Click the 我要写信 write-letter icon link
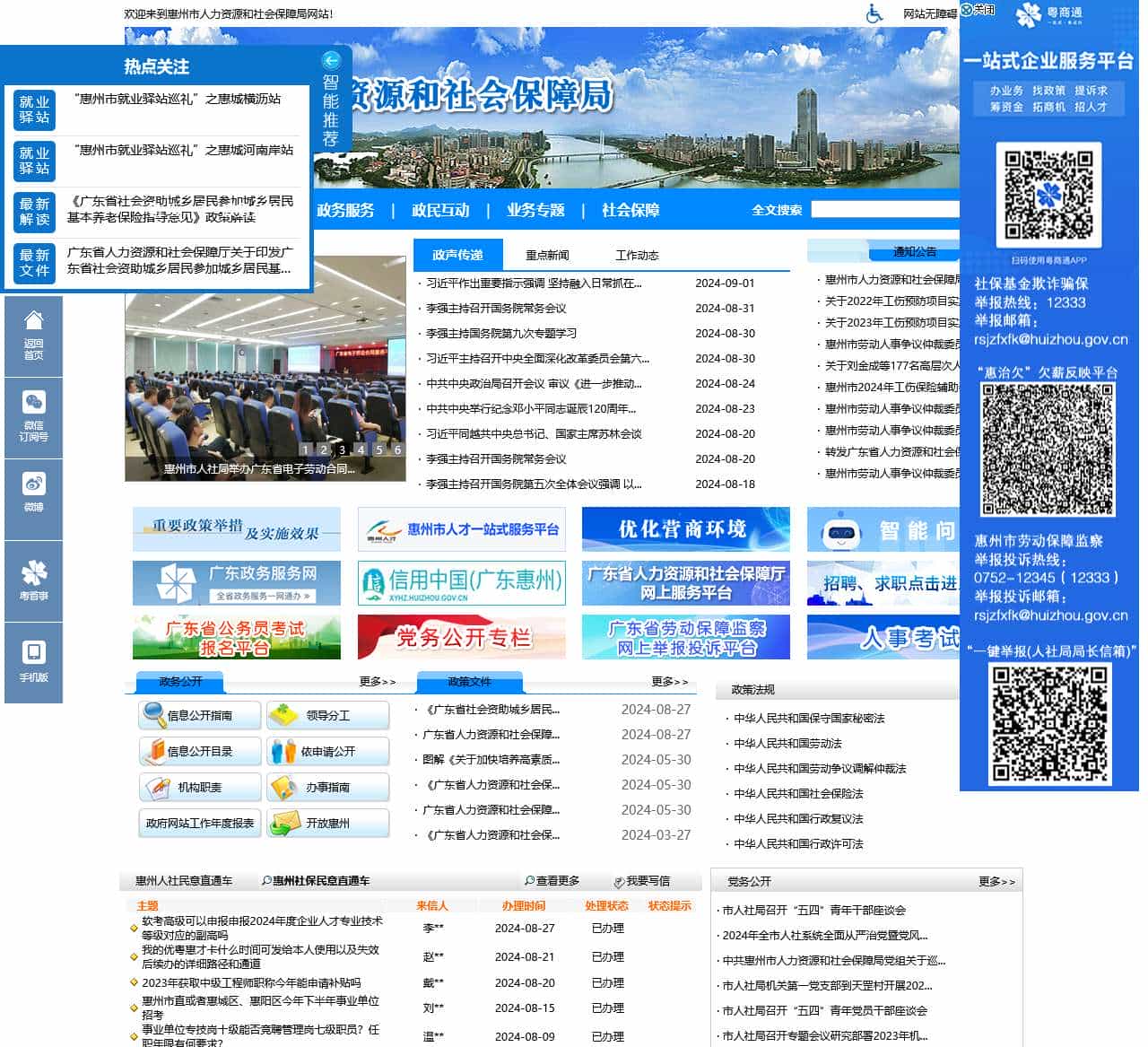1148x1047 pixels. point(642,881)
